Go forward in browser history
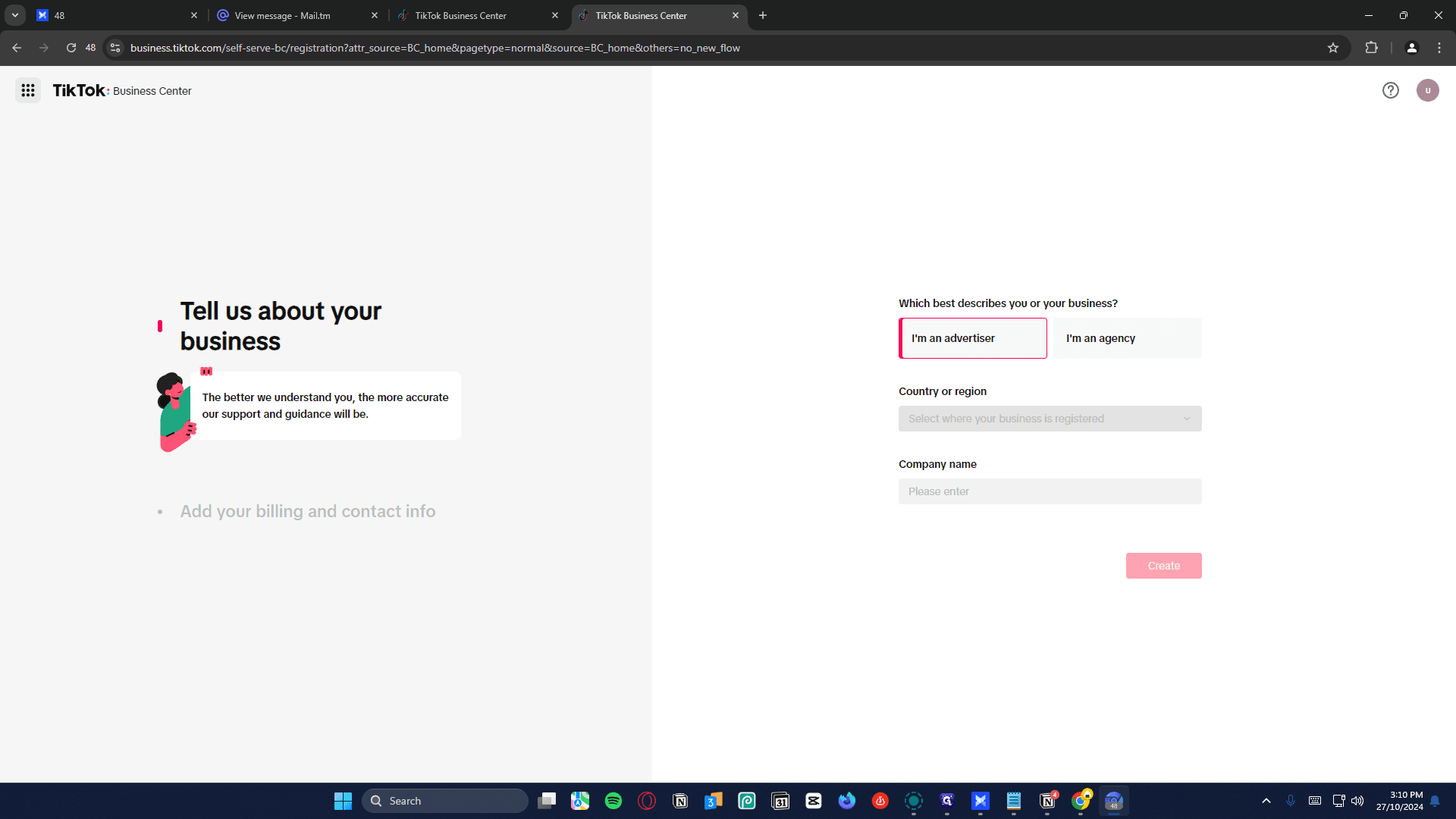This screenshot has width=1456, height=819. pos(44,48)
